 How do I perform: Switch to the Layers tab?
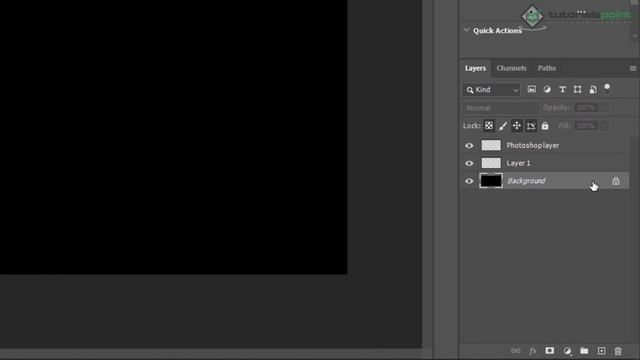point(476,68)
